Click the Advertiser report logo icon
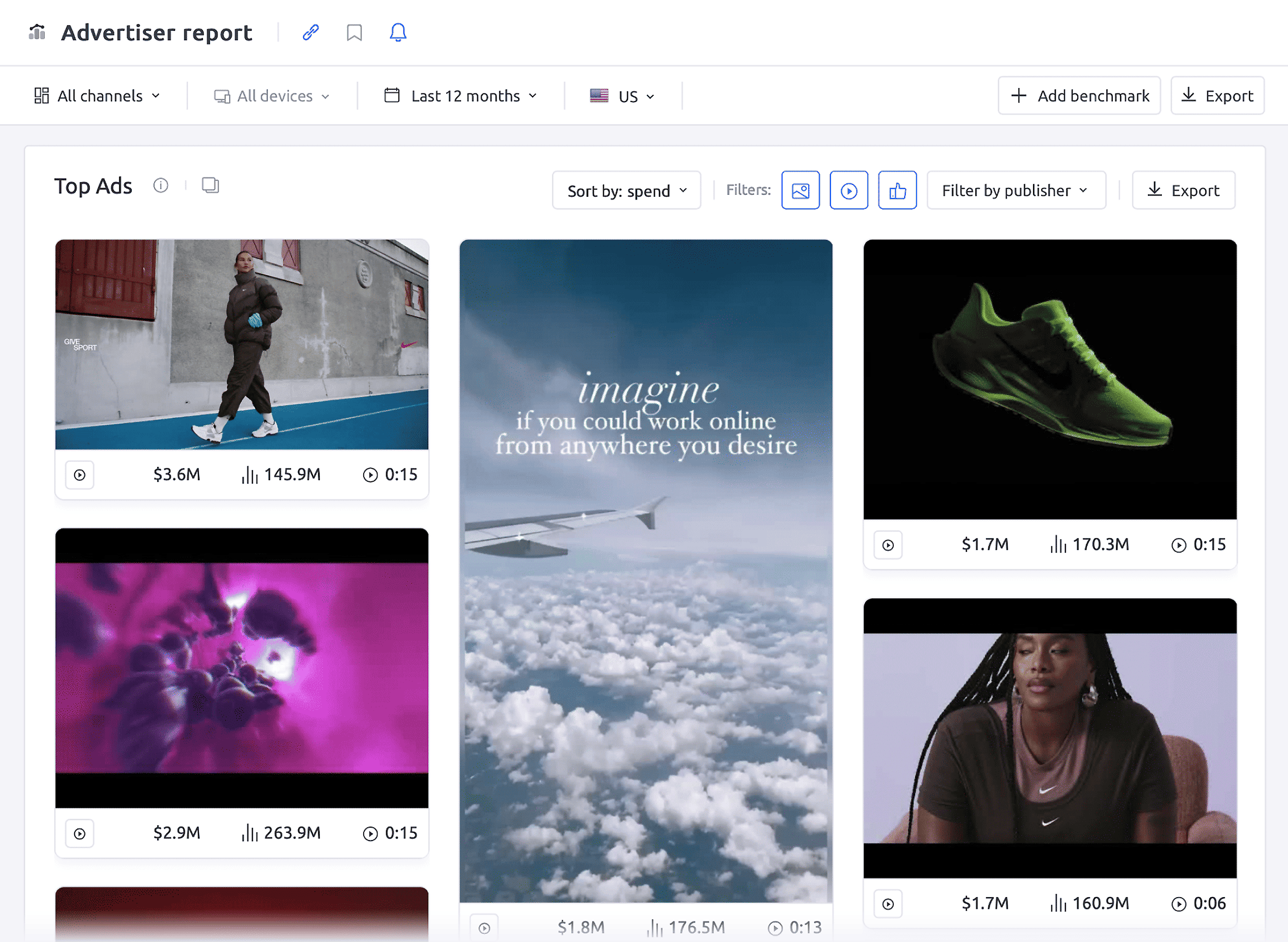 [37, 32]
